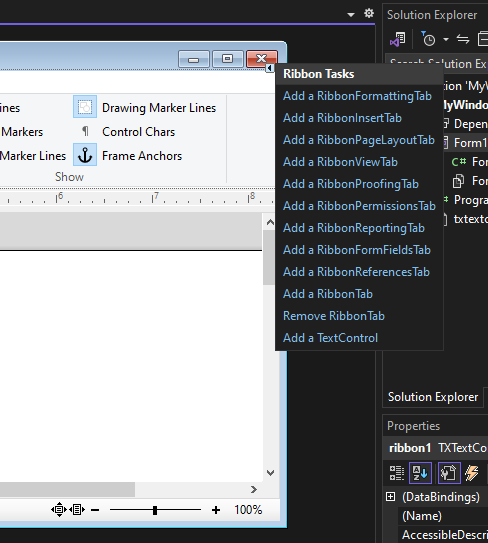Select the file below C# under Form1
488x543 pixels.
[x=469, y=181]
